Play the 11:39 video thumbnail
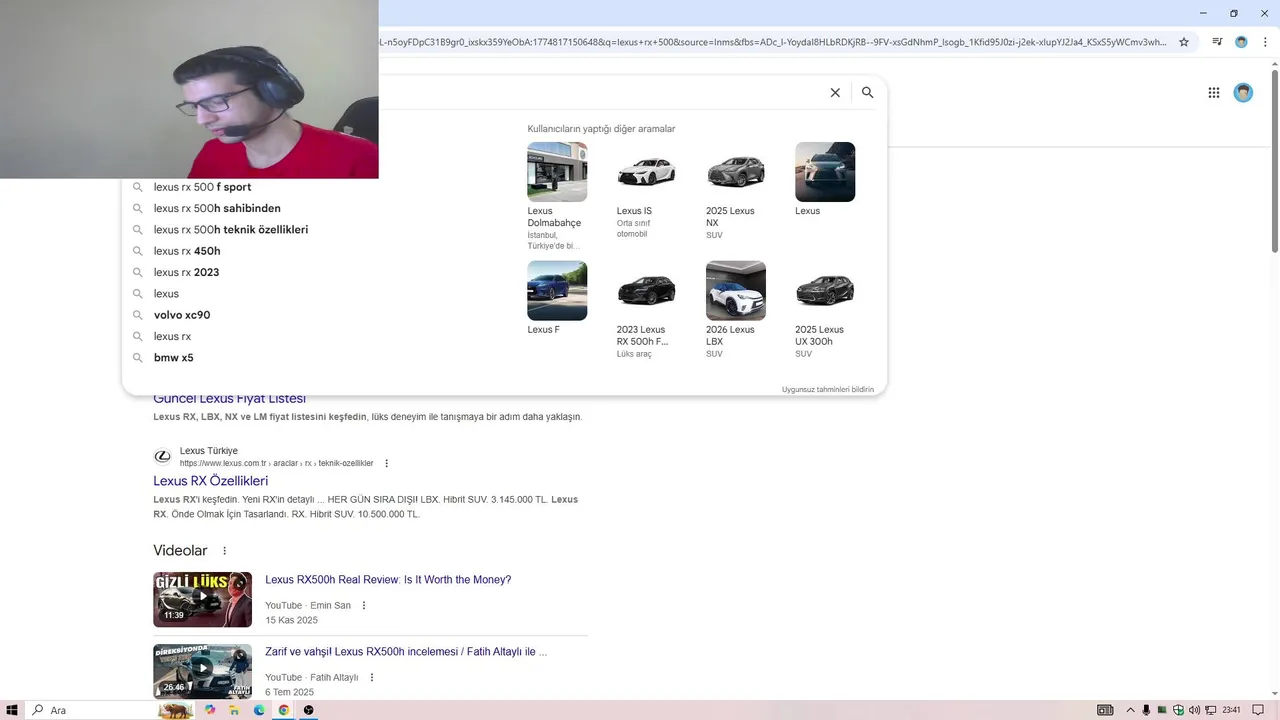The image size is (1280, 720). (202, 600)
